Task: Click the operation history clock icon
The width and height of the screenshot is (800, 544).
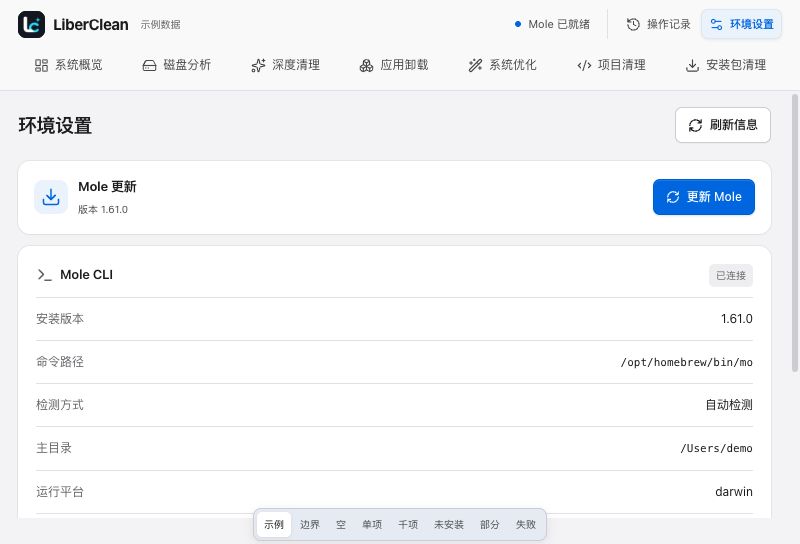Action: pos(633,24)
